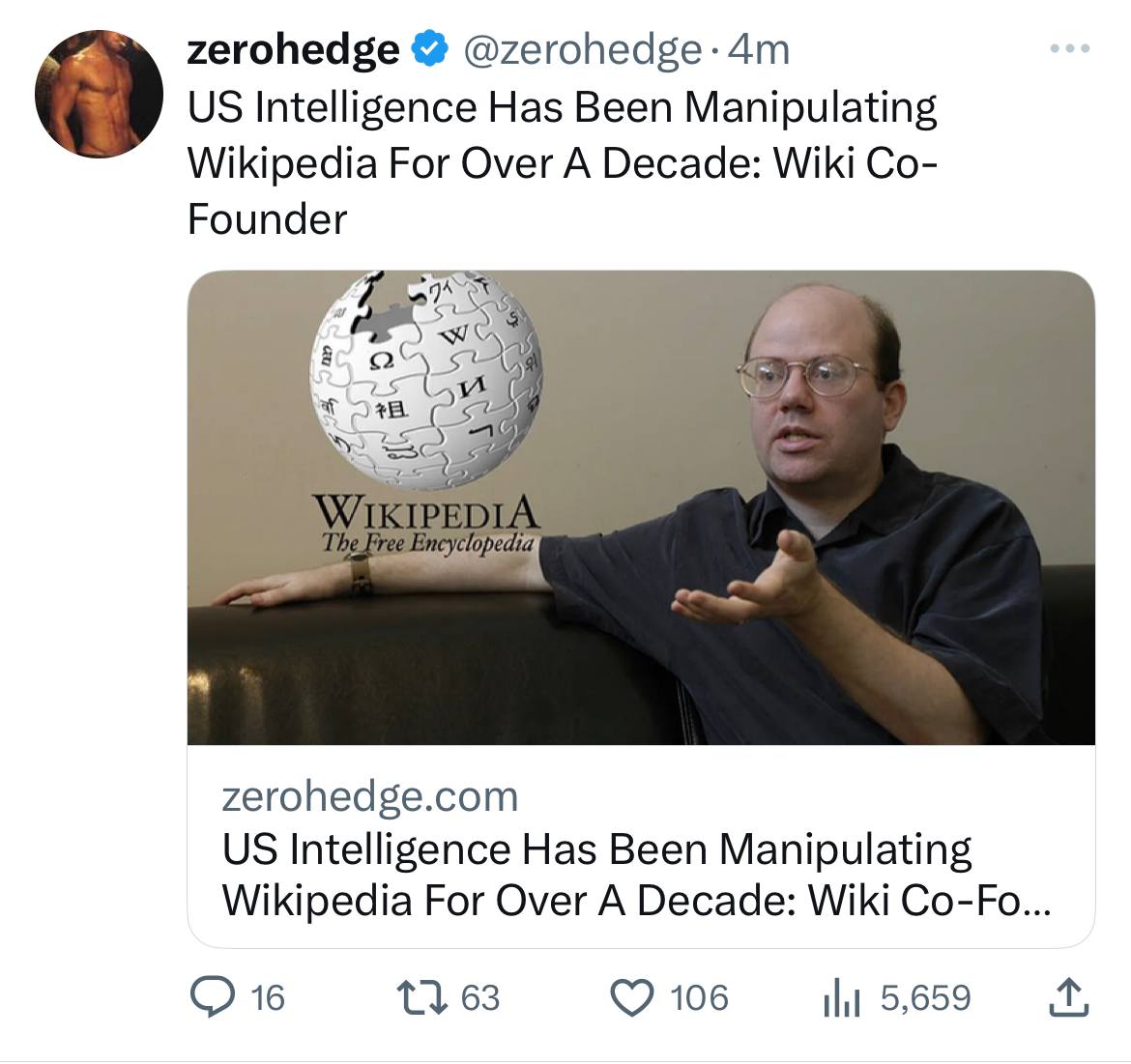Image resolution: width=1131 pixels, height=1064 pixels.
Task: Like the tweet with the heart icon
Action: pyautogui.click(x=632, y=997)
